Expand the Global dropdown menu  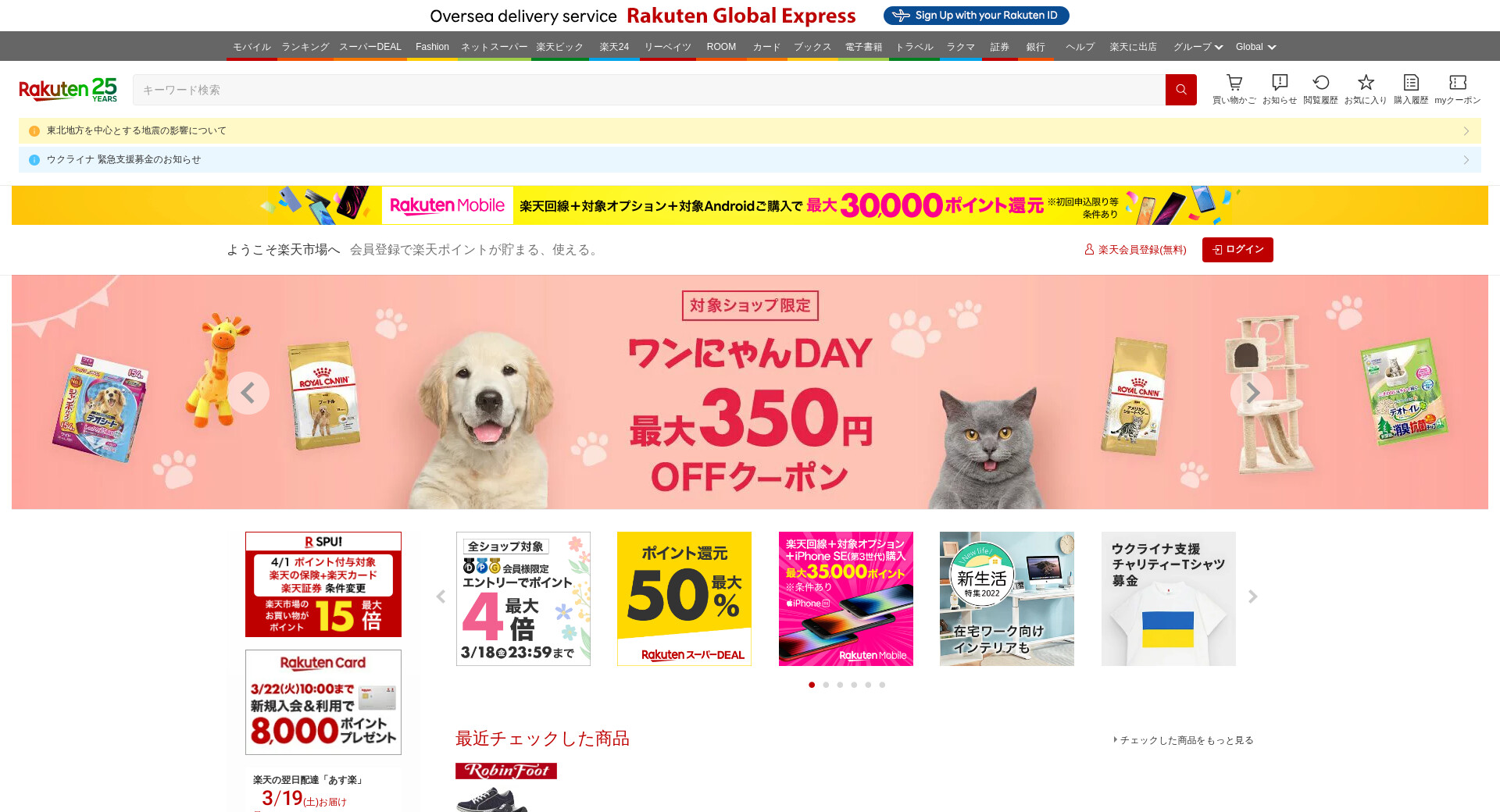[1255, 47]
